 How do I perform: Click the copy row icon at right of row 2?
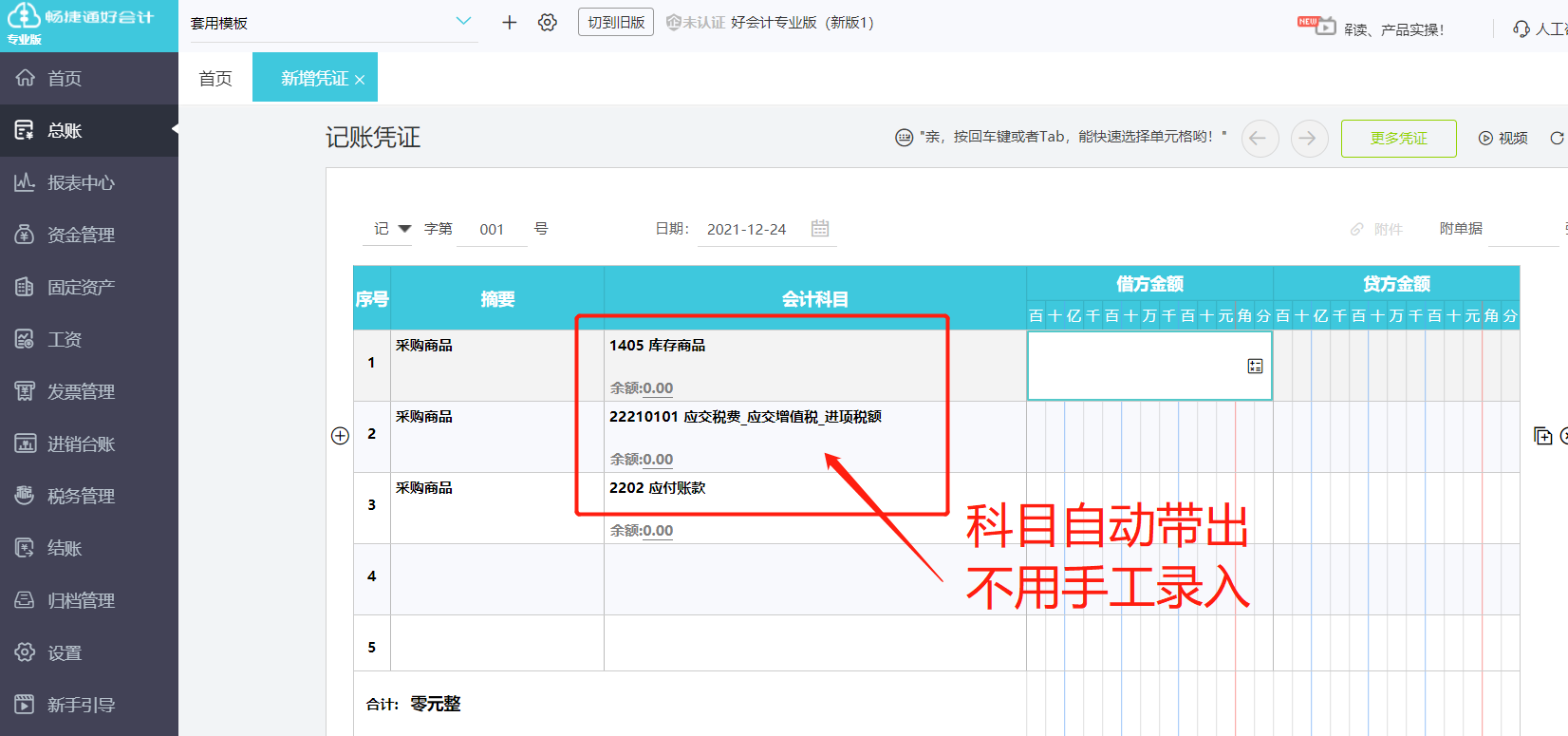click(x=1542, y=436)
